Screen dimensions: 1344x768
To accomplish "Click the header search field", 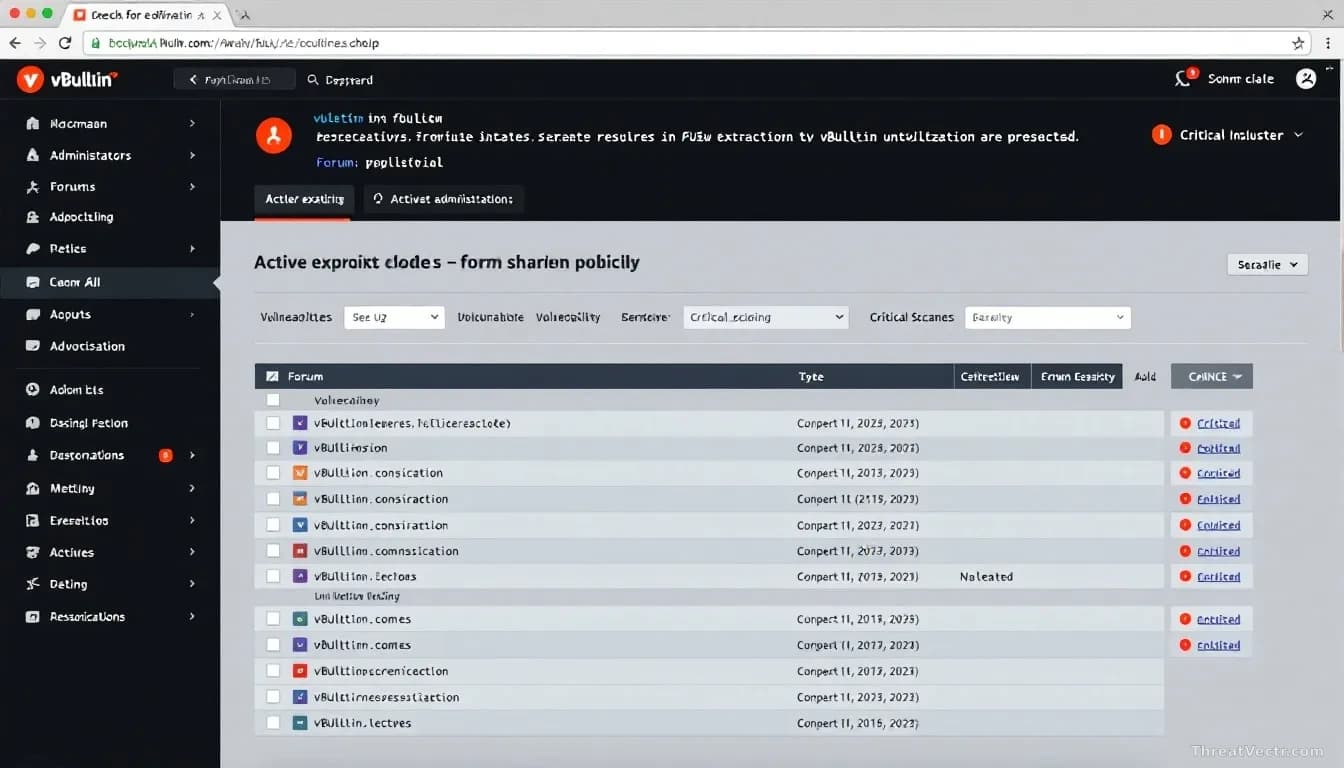I will coord(349,79).
